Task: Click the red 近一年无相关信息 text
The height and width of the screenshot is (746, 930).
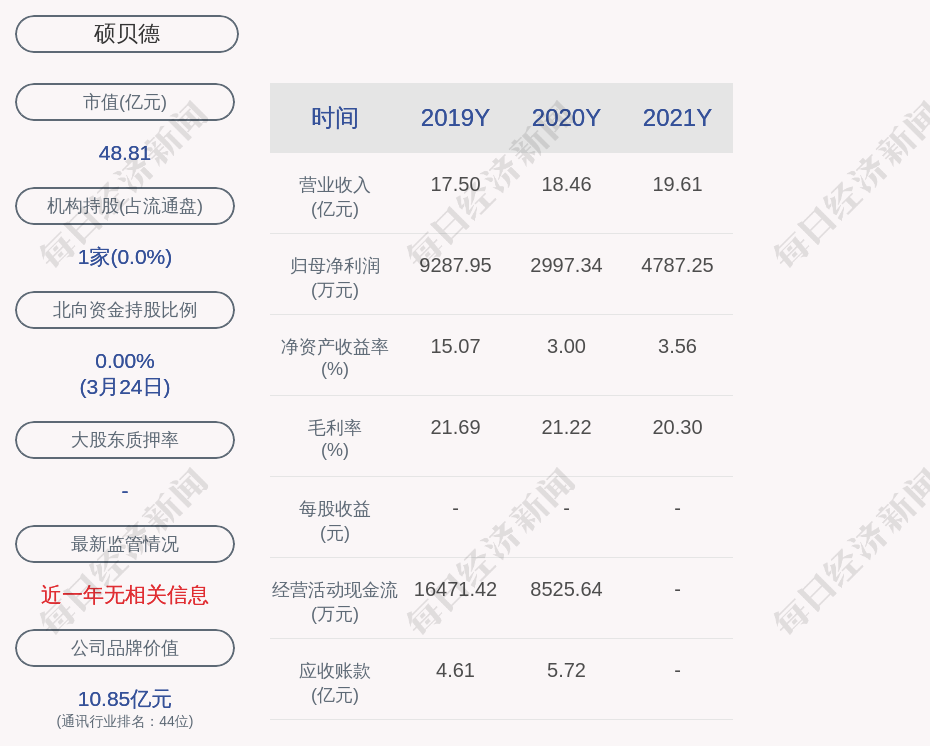Action: coord(125,595)
